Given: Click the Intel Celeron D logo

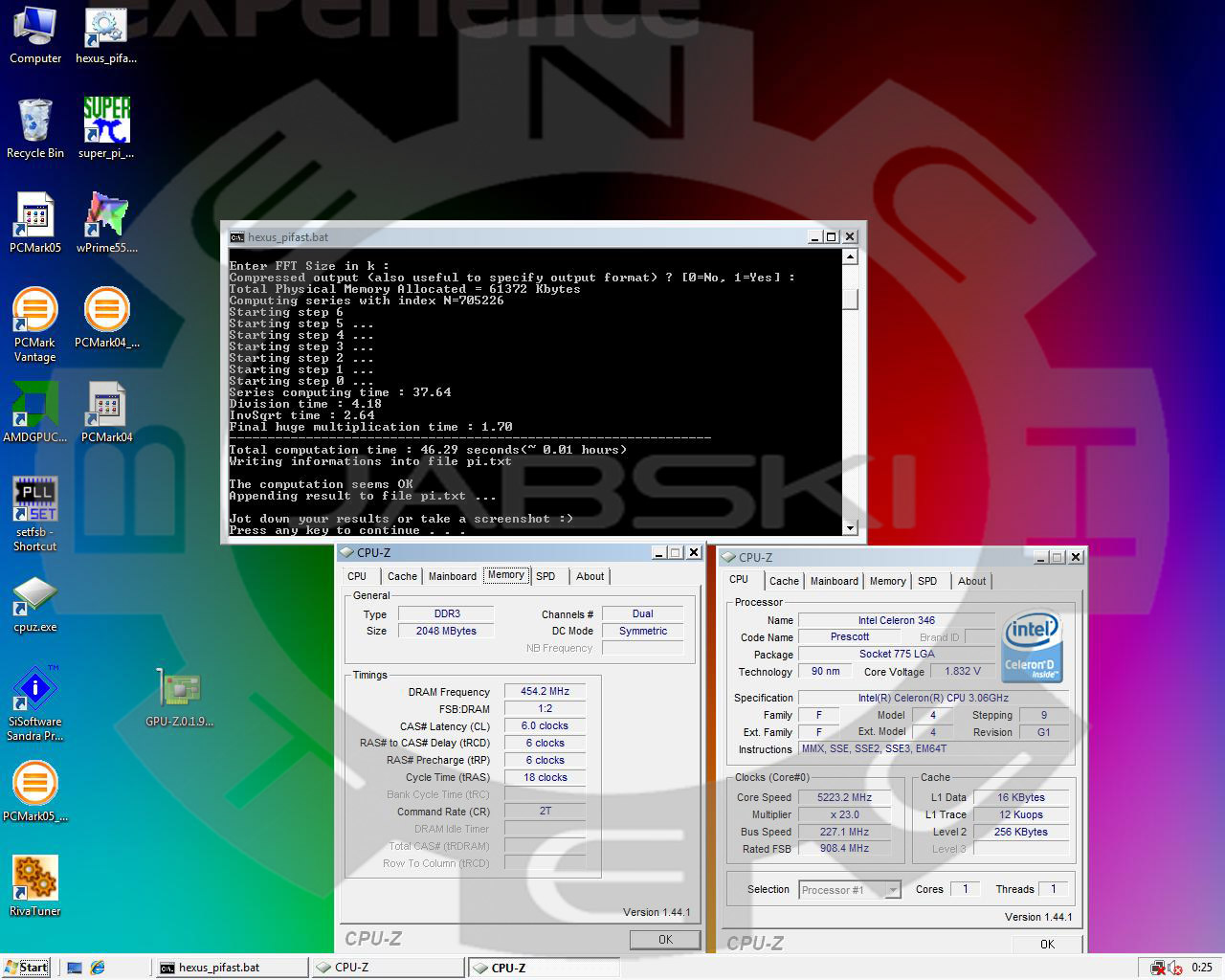Looking at the screenshot, I should coord(1033,646).
